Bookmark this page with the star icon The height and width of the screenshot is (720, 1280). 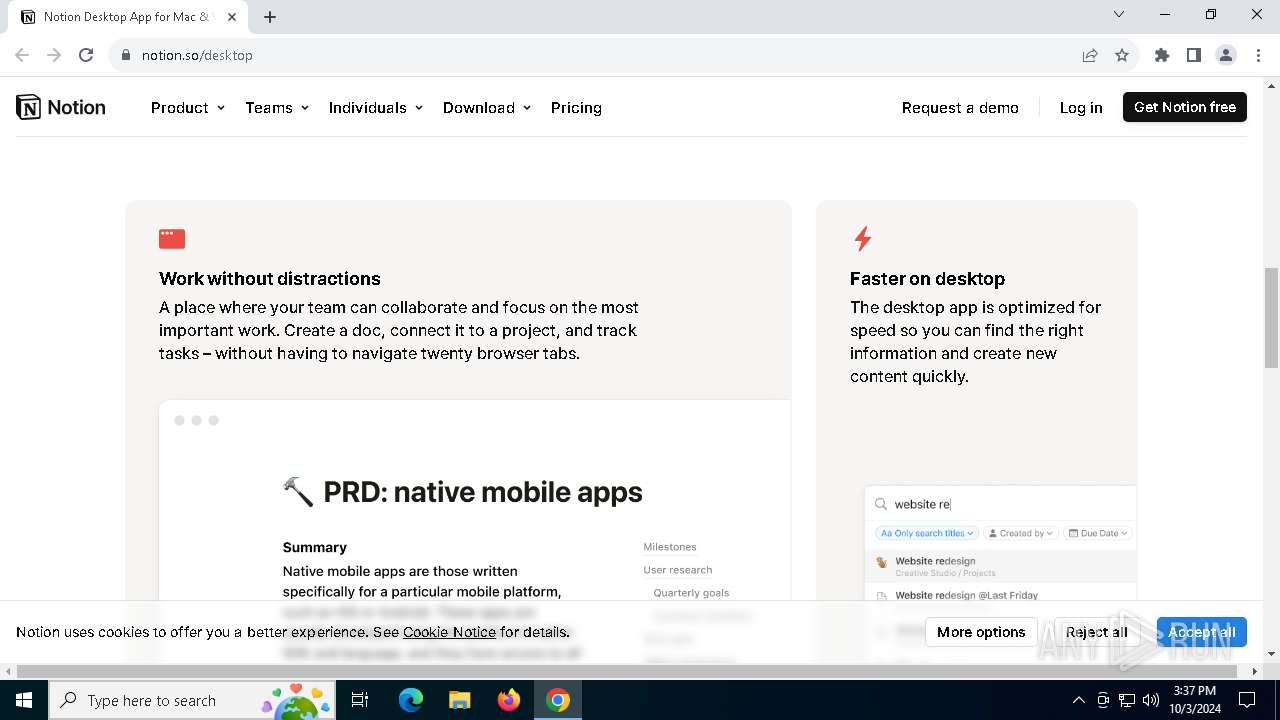click(x=1122, y=55)
